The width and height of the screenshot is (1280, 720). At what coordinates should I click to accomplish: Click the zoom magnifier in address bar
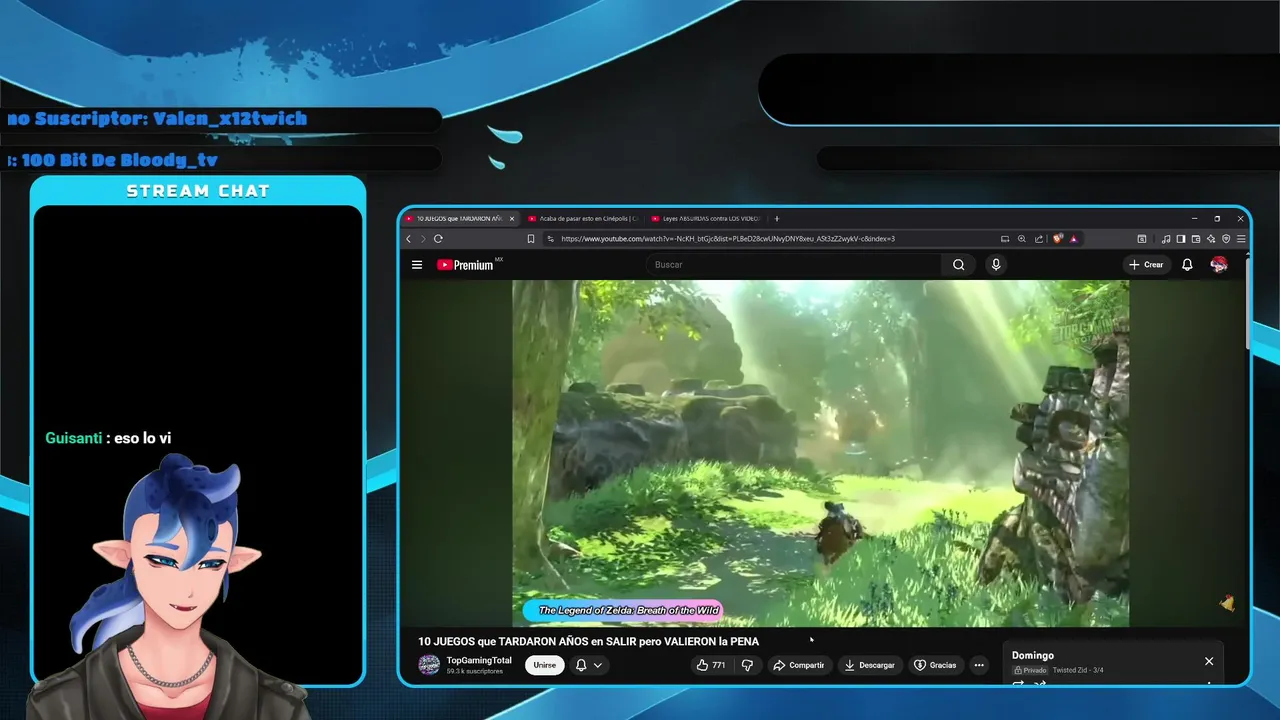pyautogui.click(x=1022, y=239)
